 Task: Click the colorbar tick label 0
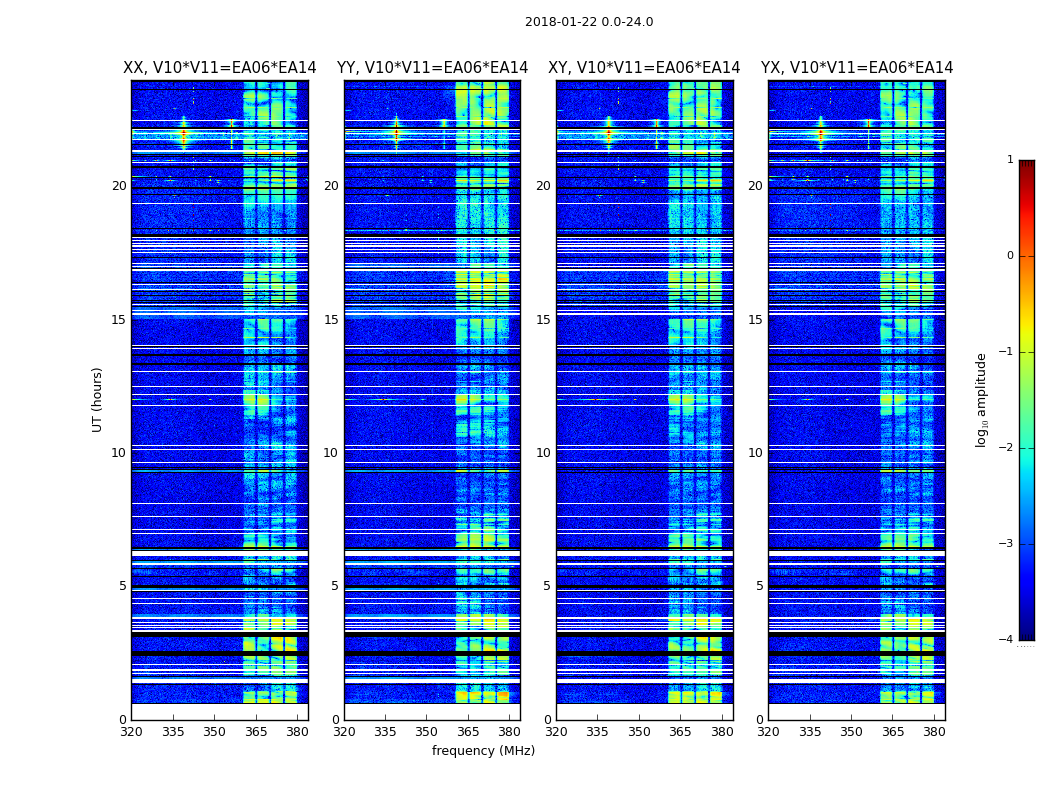pos(1010,256)
